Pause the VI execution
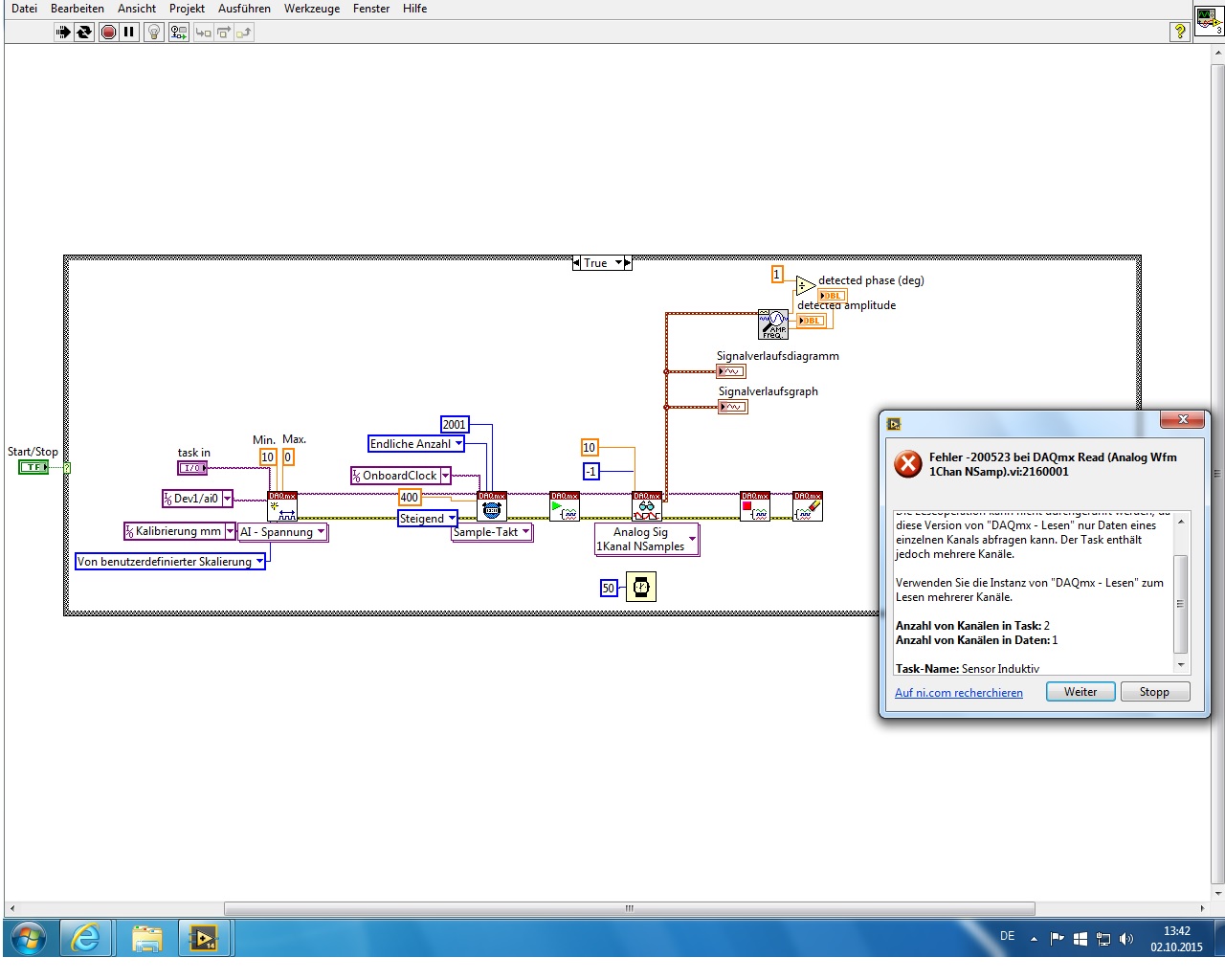Screen dimensions: 1225x980 coord(129,33)
